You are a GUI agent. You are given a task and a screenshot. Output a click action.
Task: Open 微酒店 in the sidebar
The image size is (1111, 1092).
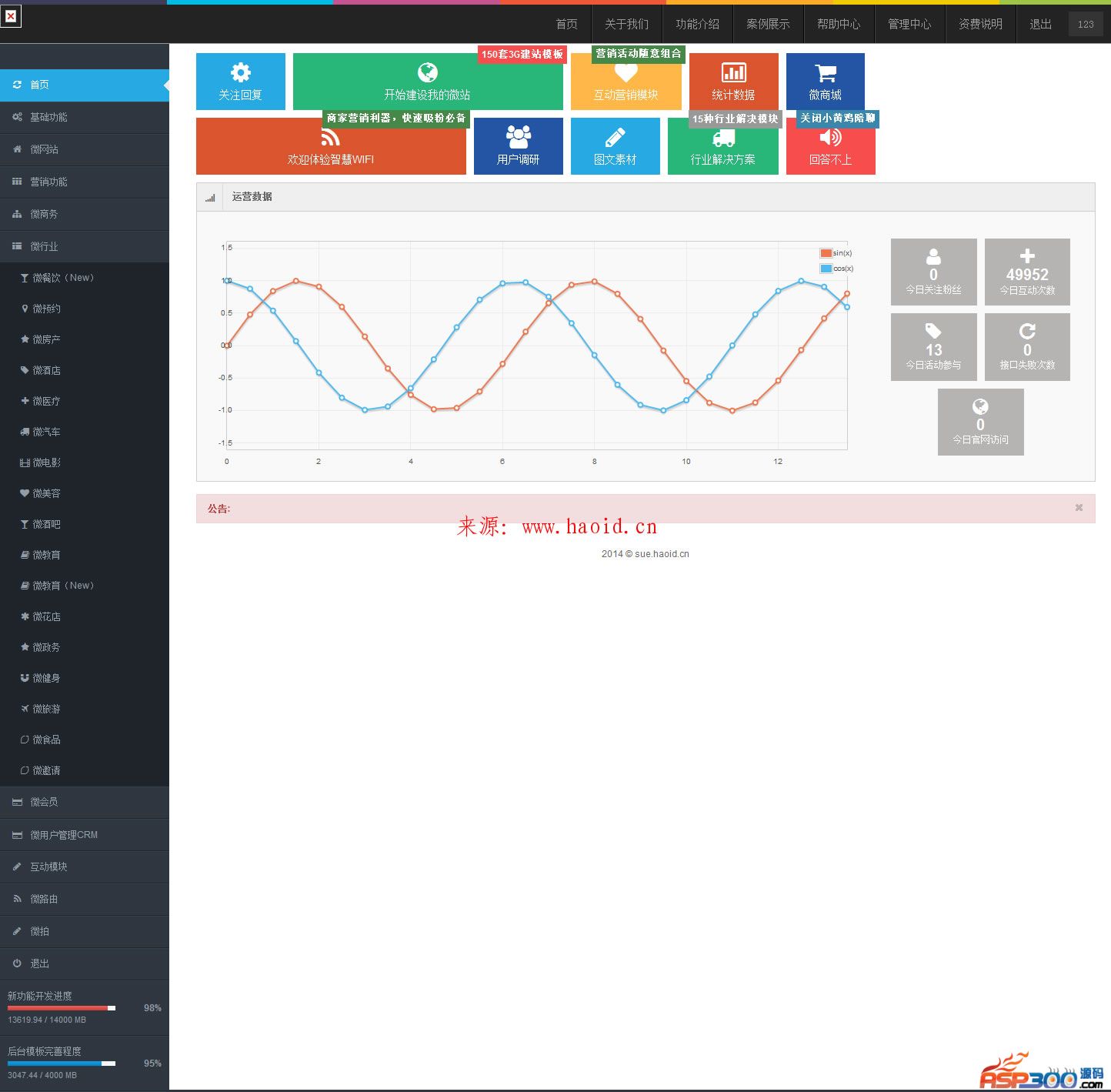pyautogui.click(x=85, y=370)
